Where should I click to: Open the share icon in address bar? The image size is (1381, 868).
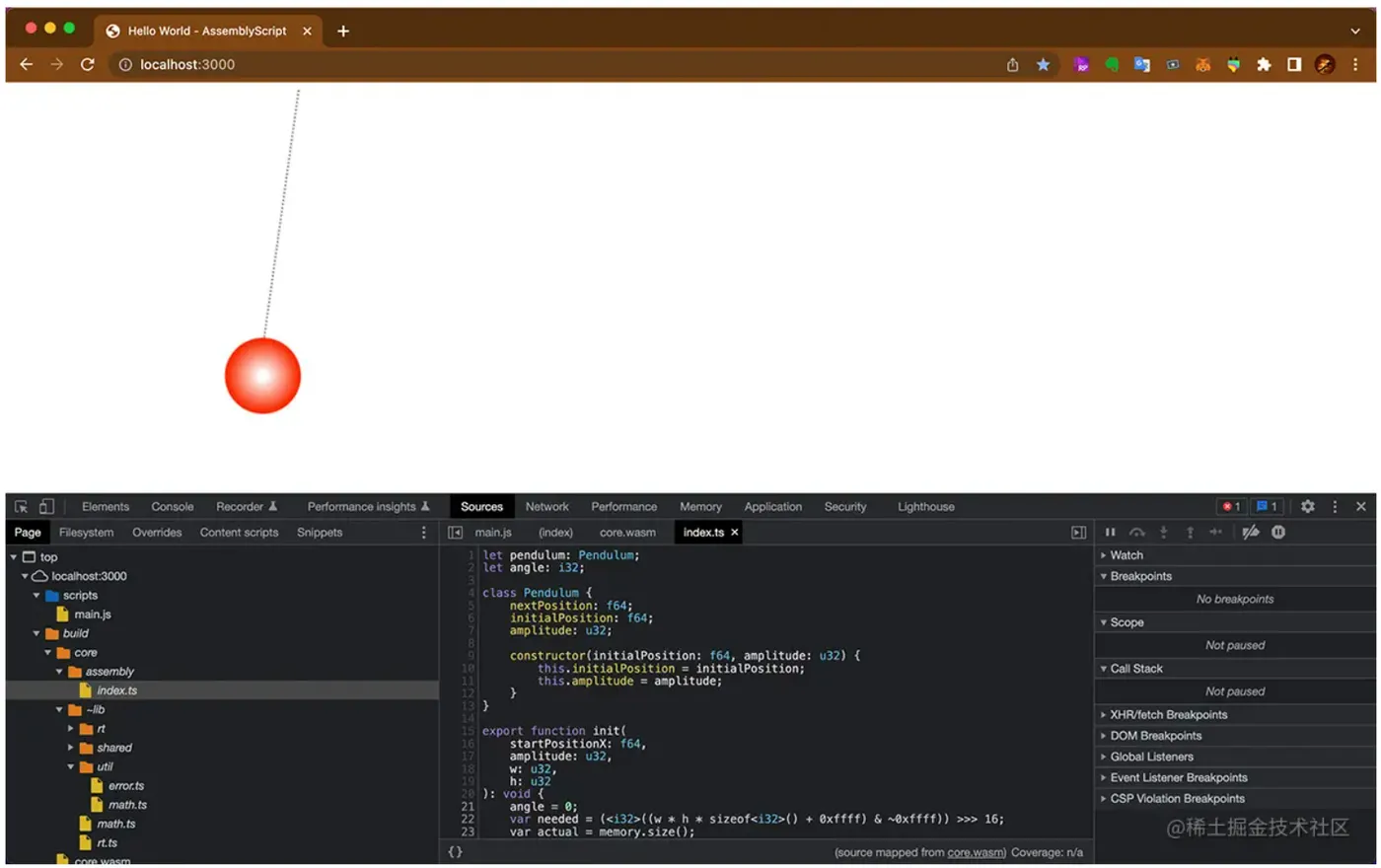tap(1012, 64)
